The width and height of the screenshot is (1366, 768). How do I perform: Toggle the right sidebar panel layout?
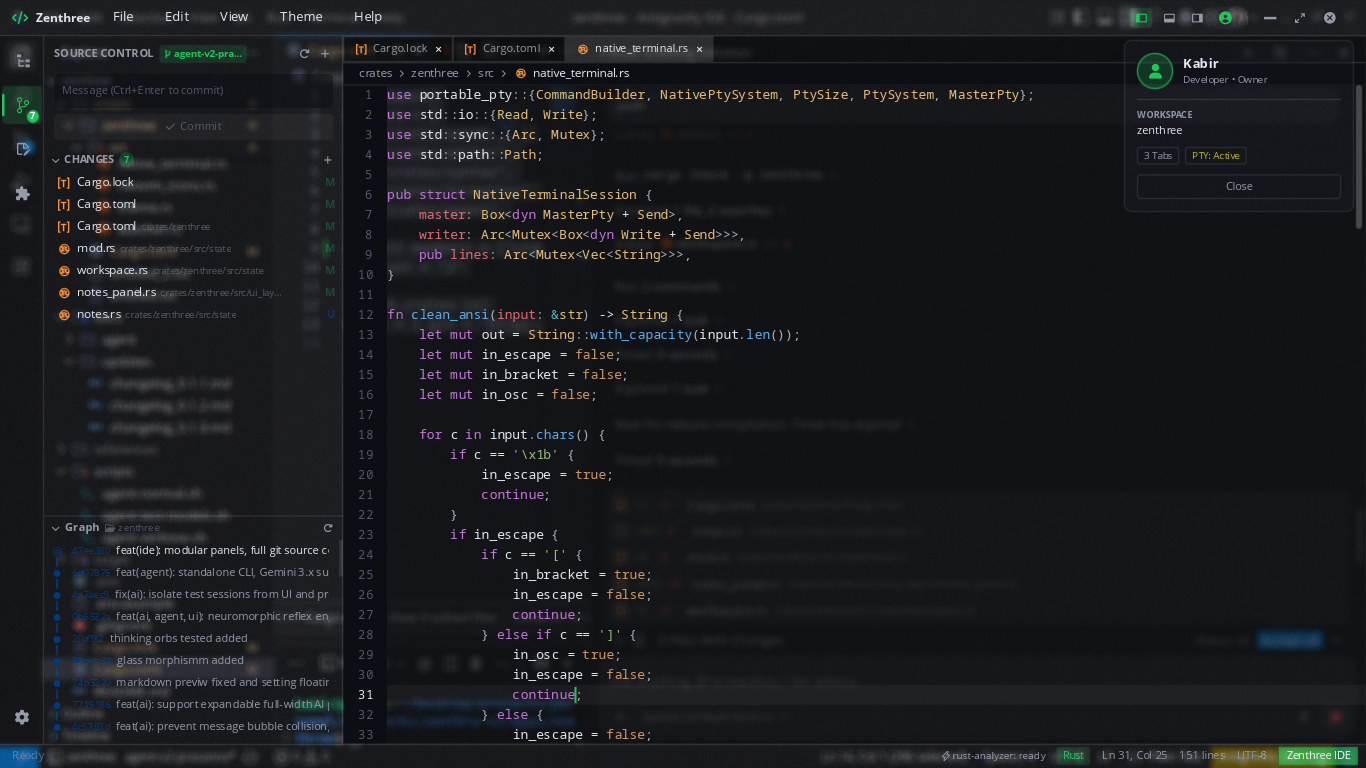1197,18
